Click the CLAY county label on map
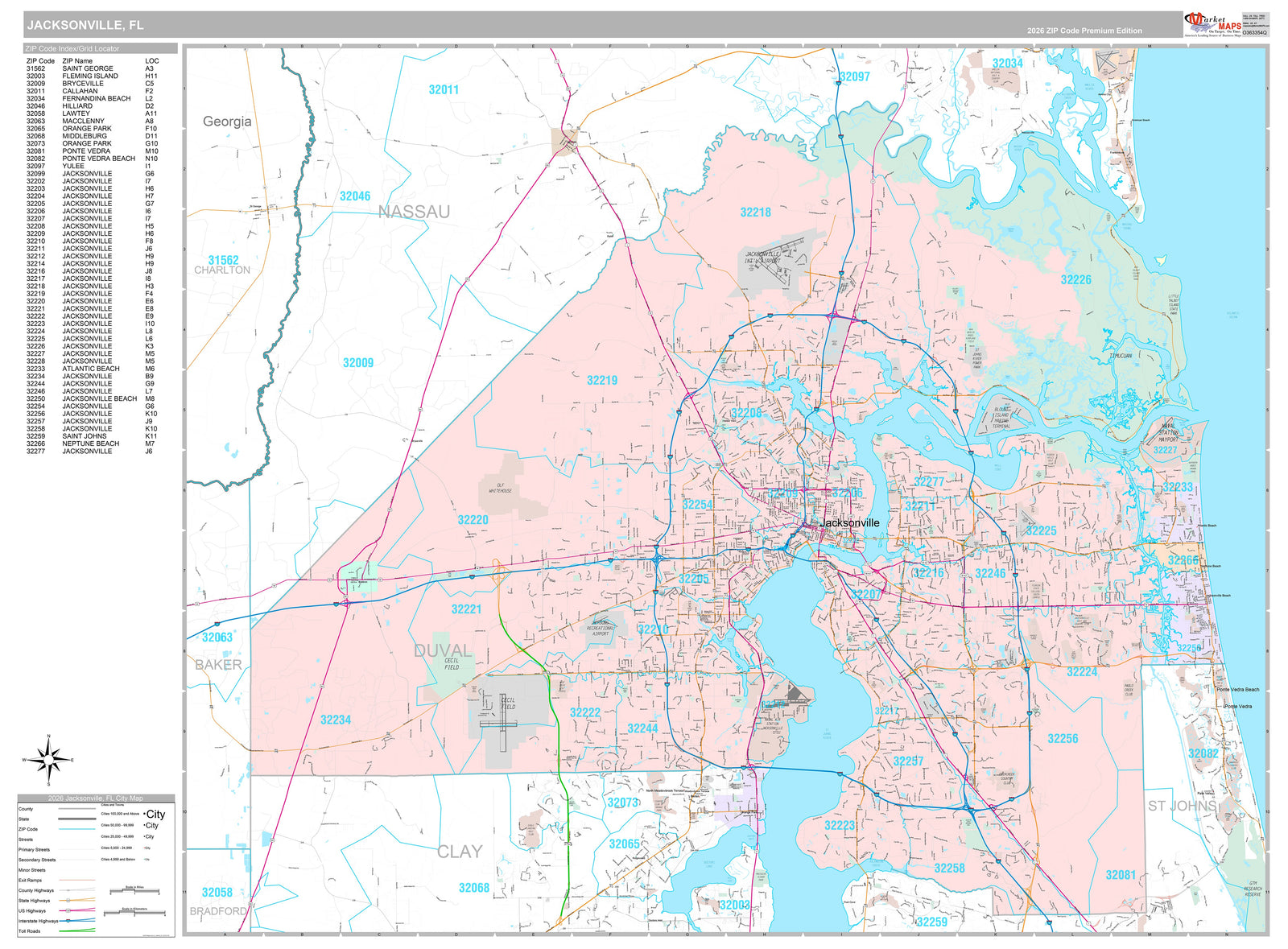1288x949 pixels. 460,852
